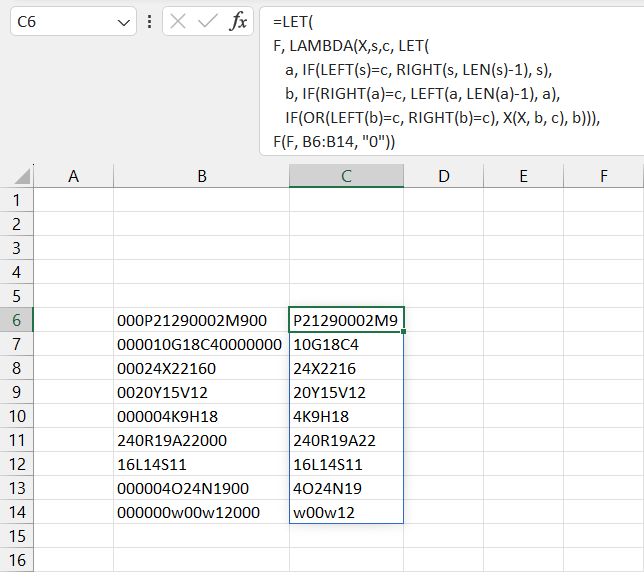Click result cell 24X2216
Viewport: 644px width, 572px height.
pyautogui.click(x=346, y=368)
